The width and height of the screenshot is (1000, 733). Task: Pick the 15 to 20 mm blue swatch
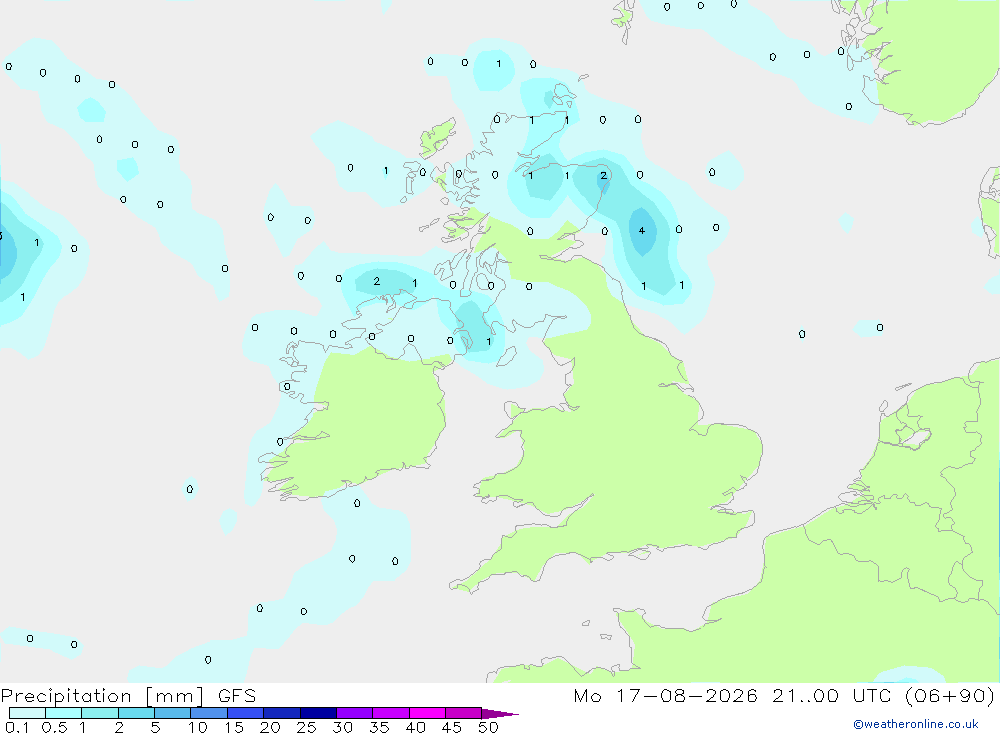click(246, 713)
